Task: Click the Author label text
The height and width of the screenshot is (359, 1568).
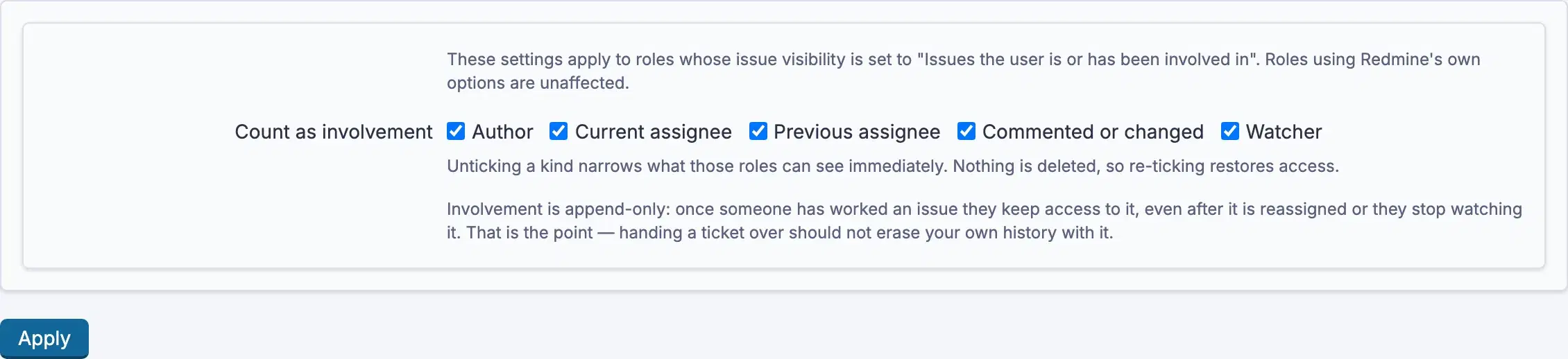Action: point(502,132)
